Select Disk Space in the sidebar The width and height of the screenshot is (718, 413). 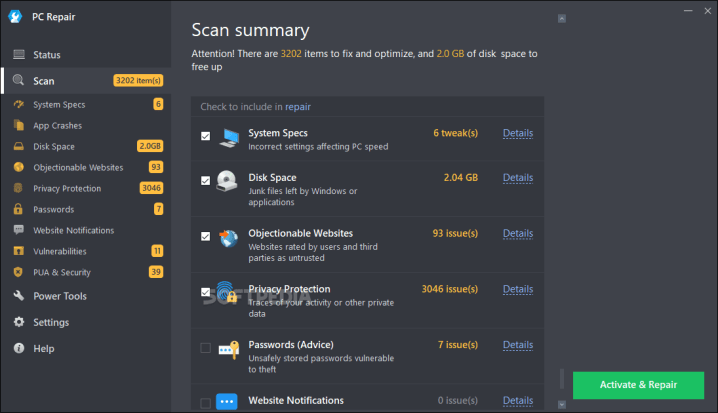[86, 147]
